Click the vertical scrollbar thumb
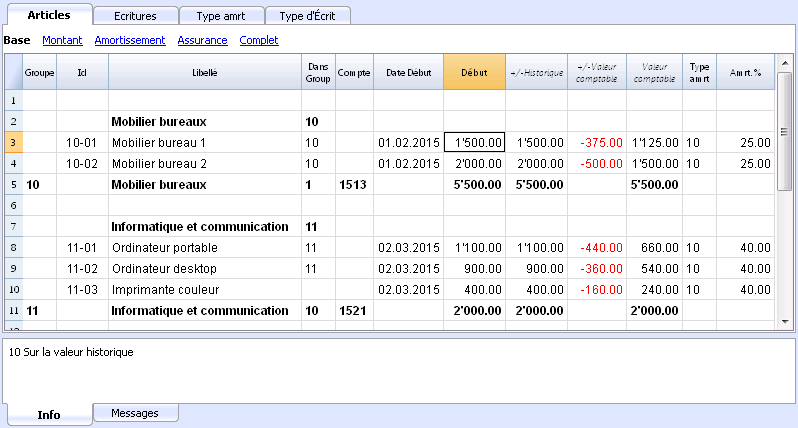Image resolution: width=798 pixels, height=428 pixels. click(x=785, y=131)
